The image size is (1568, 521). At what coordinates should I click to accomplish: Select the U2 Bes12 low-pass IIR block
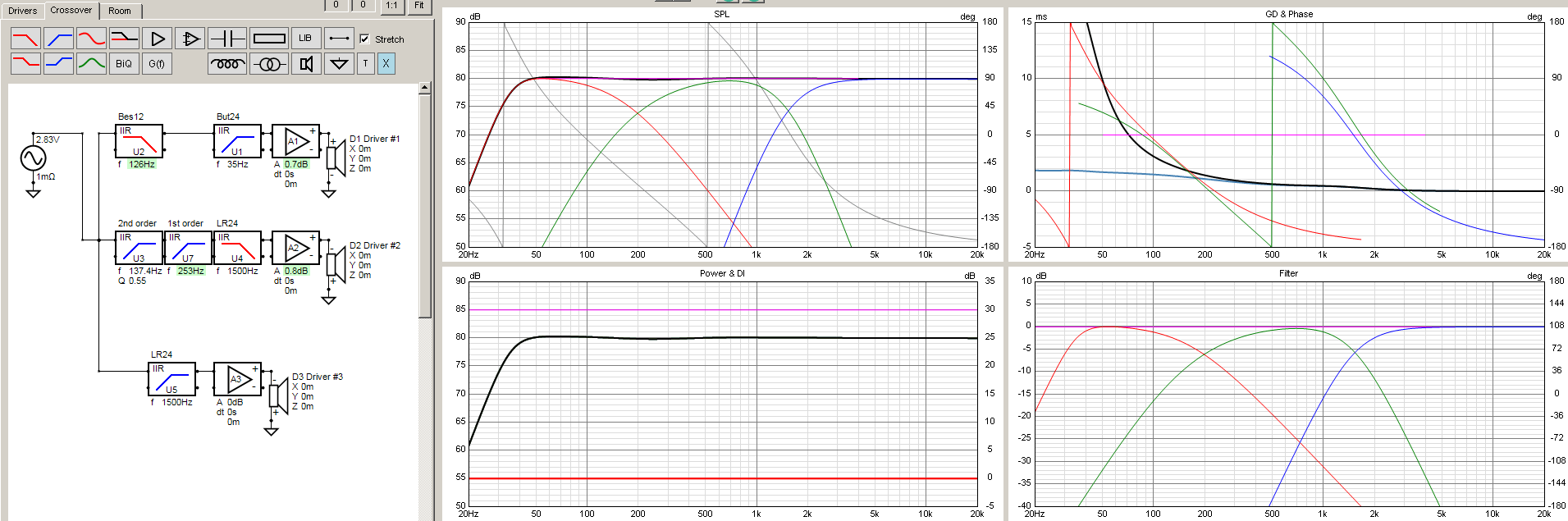pyautogui.click(x=139, y=141)
